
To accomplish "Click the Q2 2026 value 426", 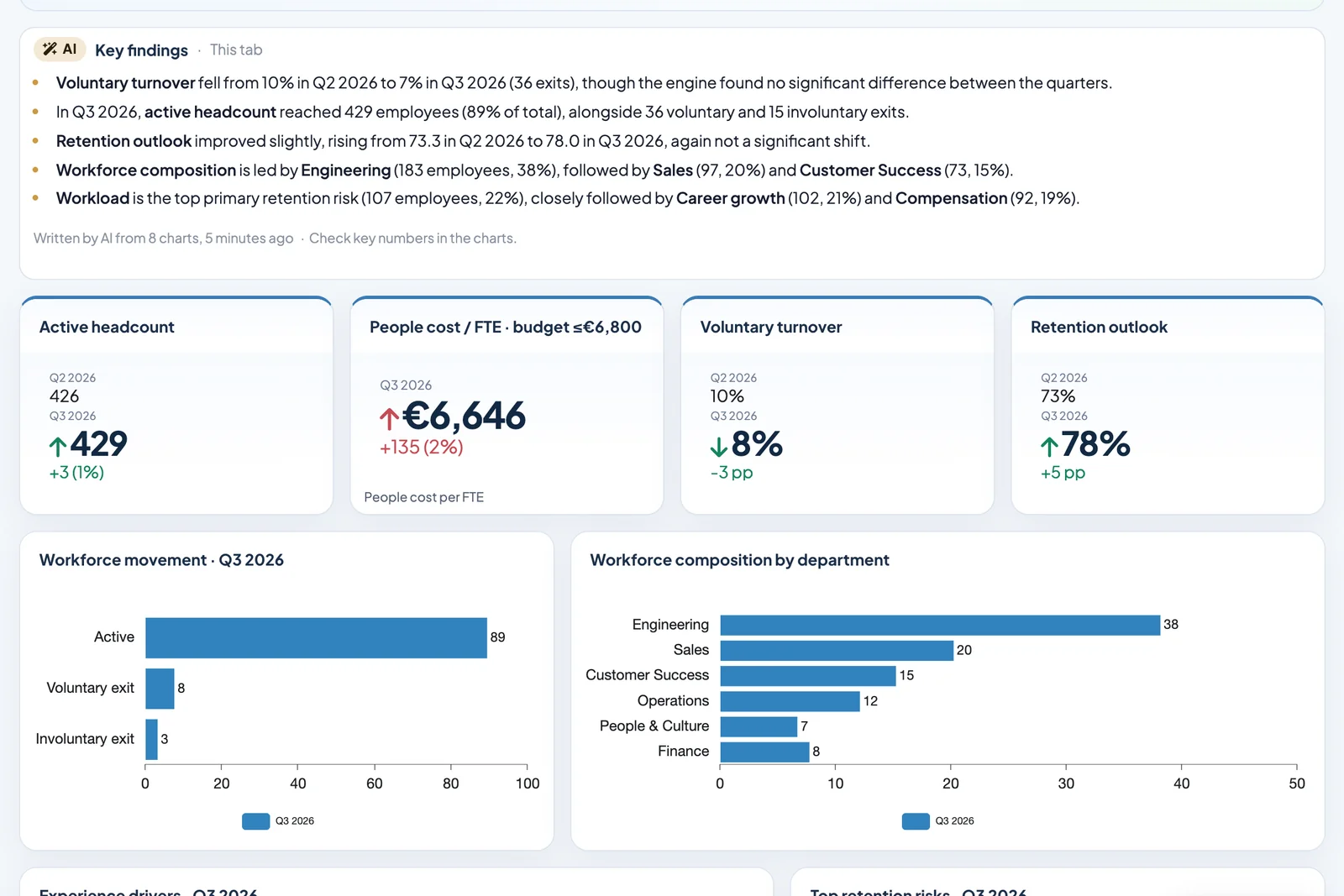I will coord(64,396).
